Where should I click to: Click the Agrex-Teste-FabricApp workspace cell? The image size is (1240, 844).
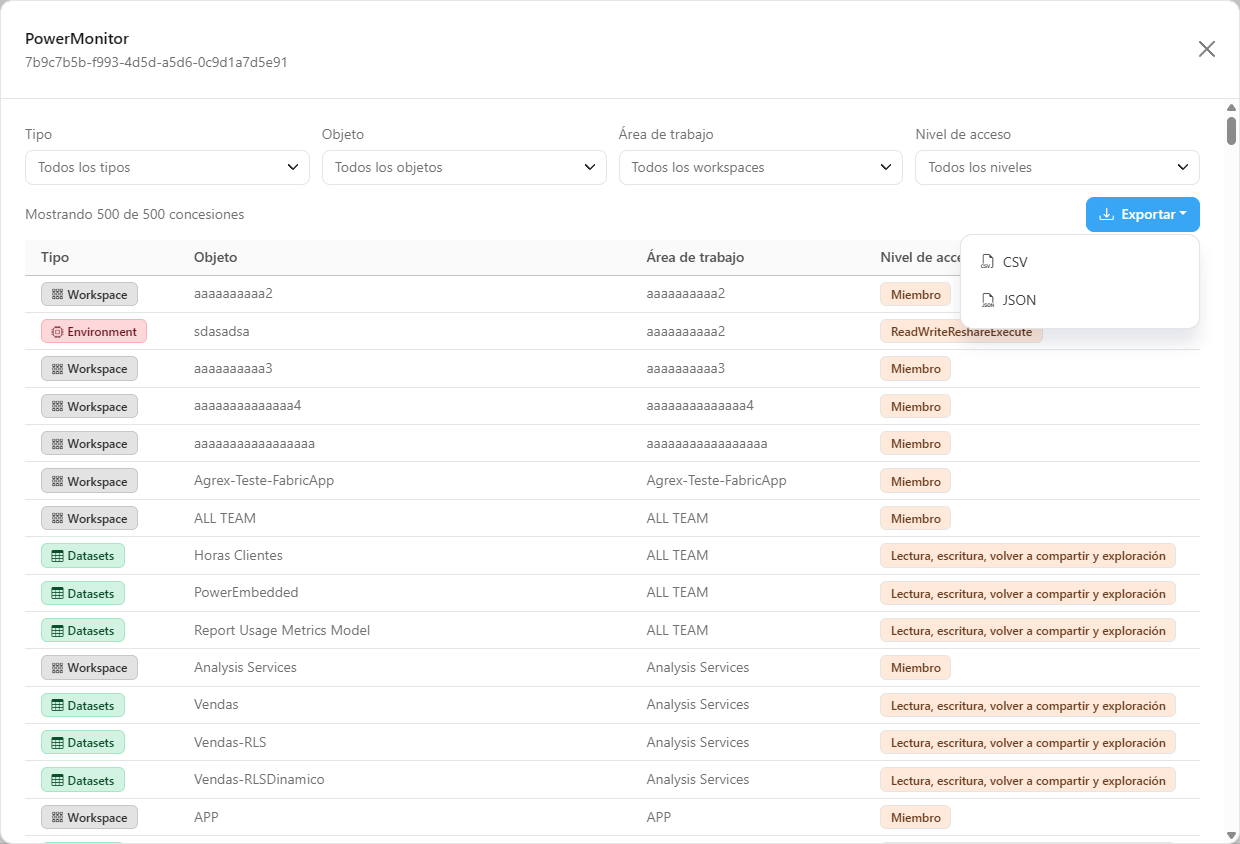click(x=717, y=480)
